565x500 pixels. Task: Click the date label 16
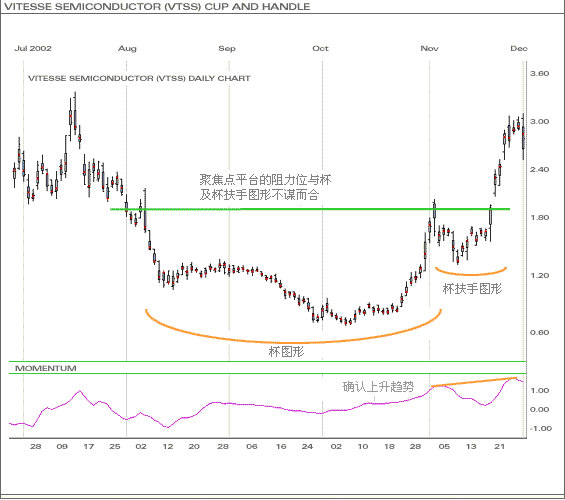point(281,447)
